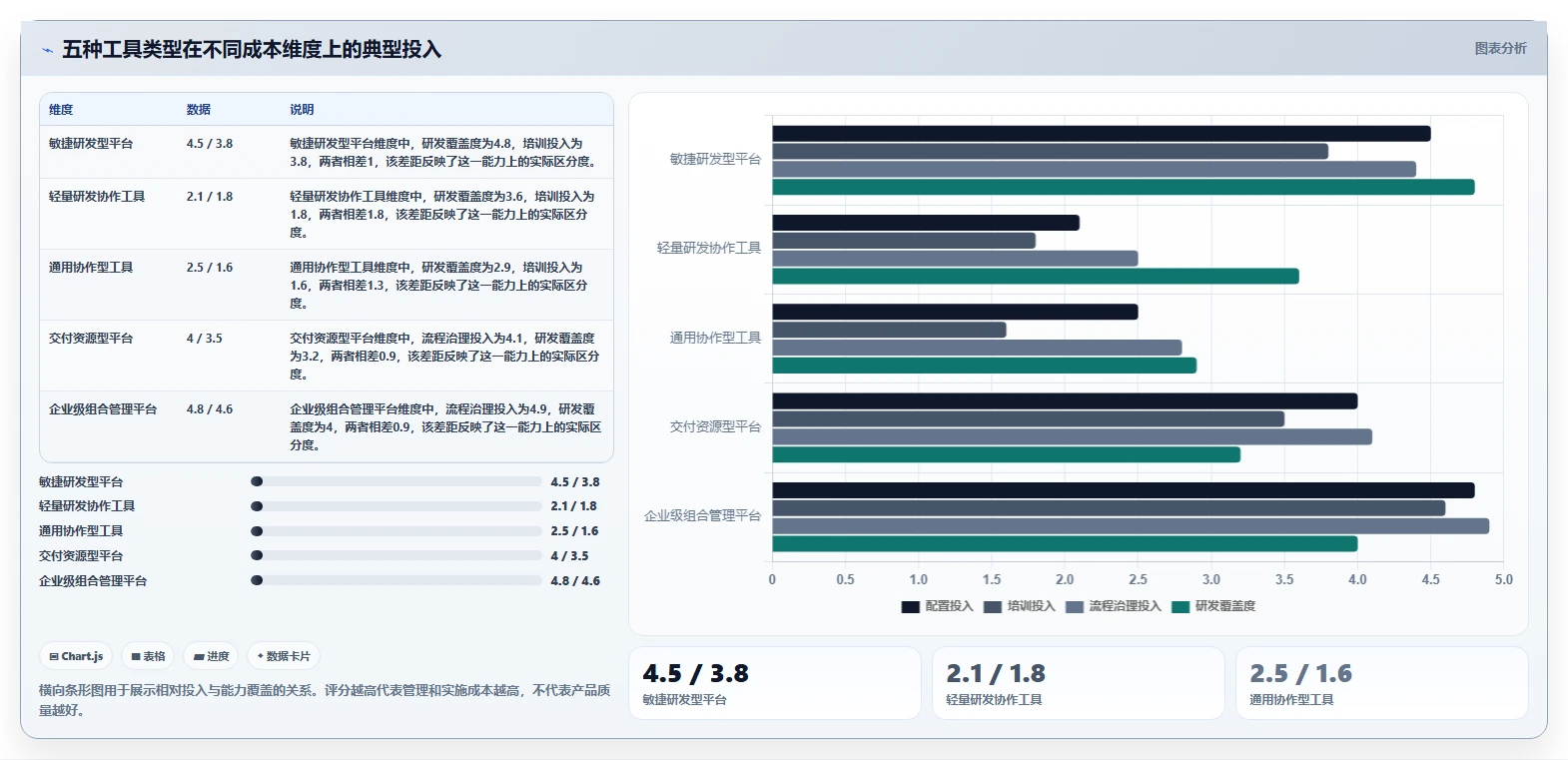Click the 研发覆盖度 bar for 轻量研发协作工具
The width and height of the screenshot is (1568, 760).
click(1036, 277)
